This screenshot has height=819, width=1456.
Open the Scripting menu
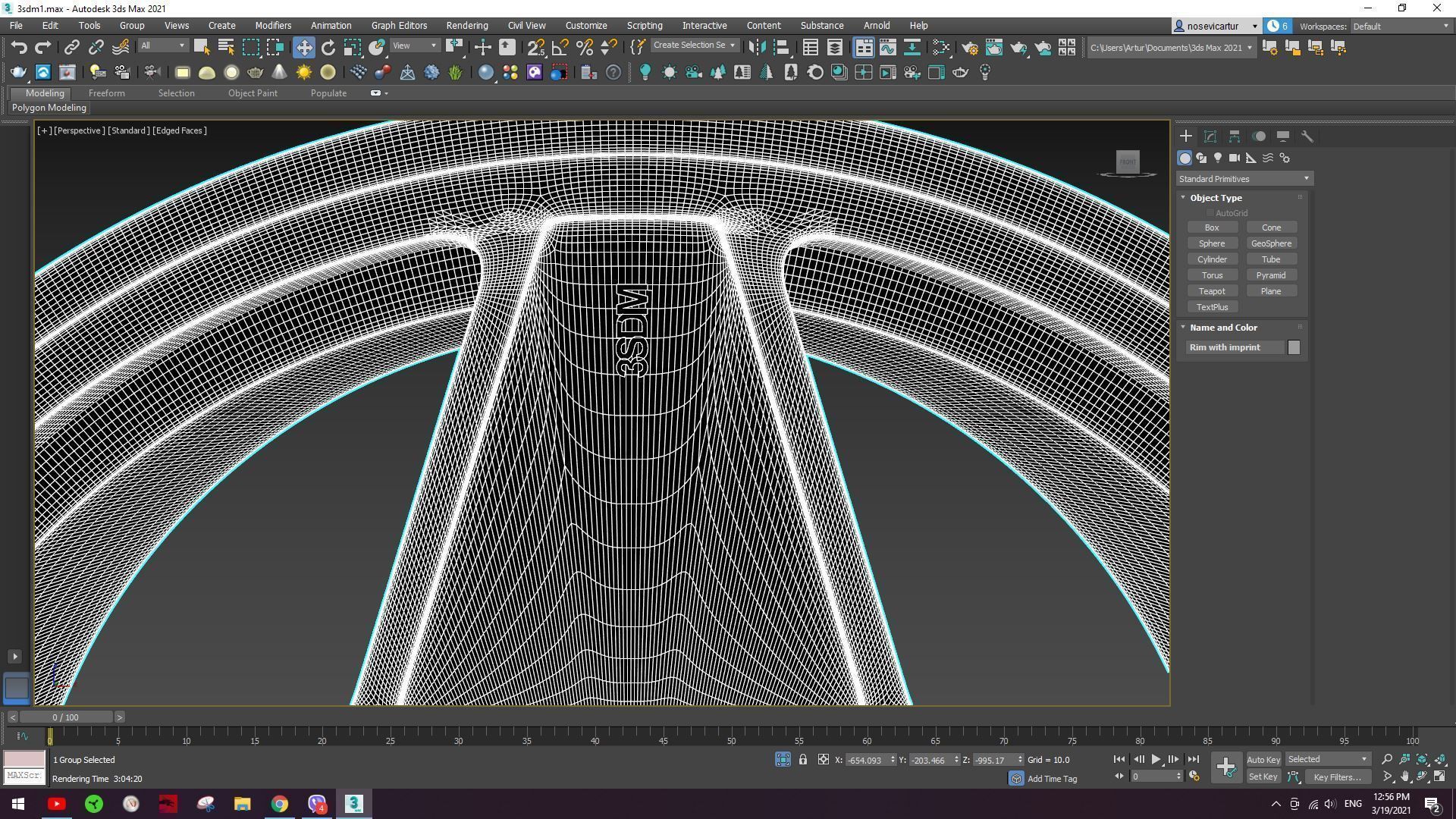644,25
